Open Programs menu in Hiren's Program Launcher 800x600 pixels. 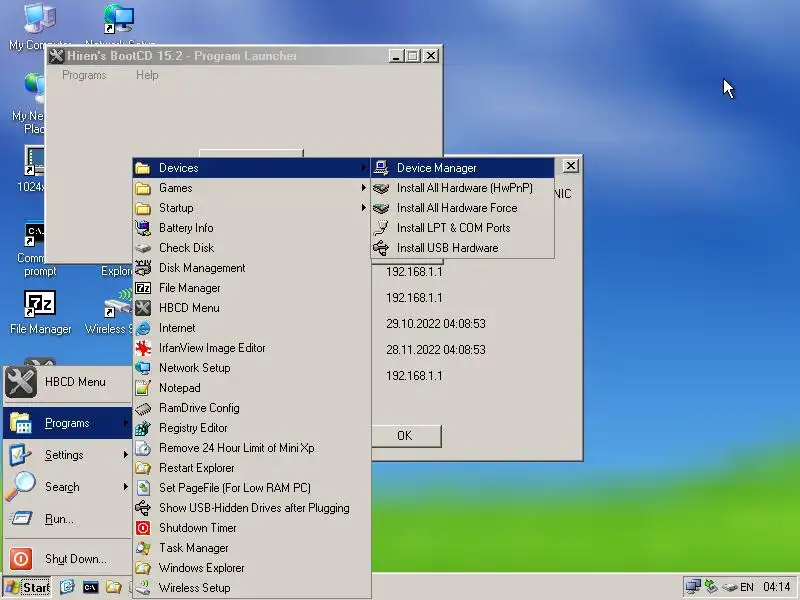click(x=84, y=75)
